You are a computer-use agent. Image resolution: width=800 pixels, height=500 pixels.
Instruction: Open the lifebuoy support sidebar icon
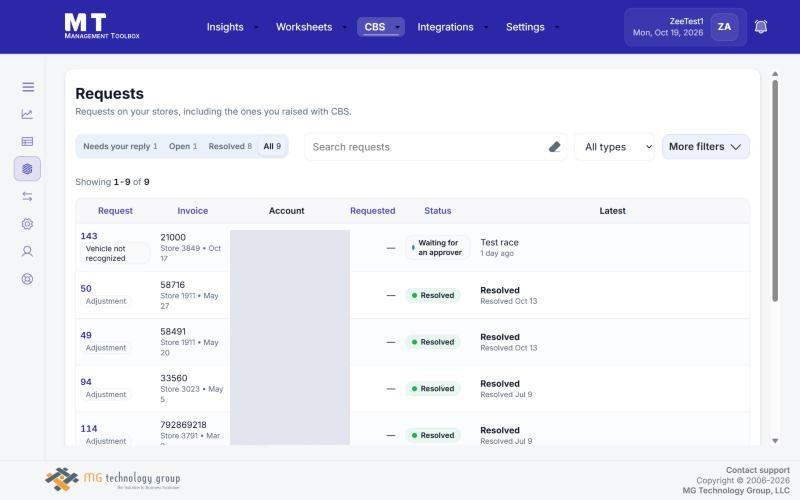pos(28,279)
